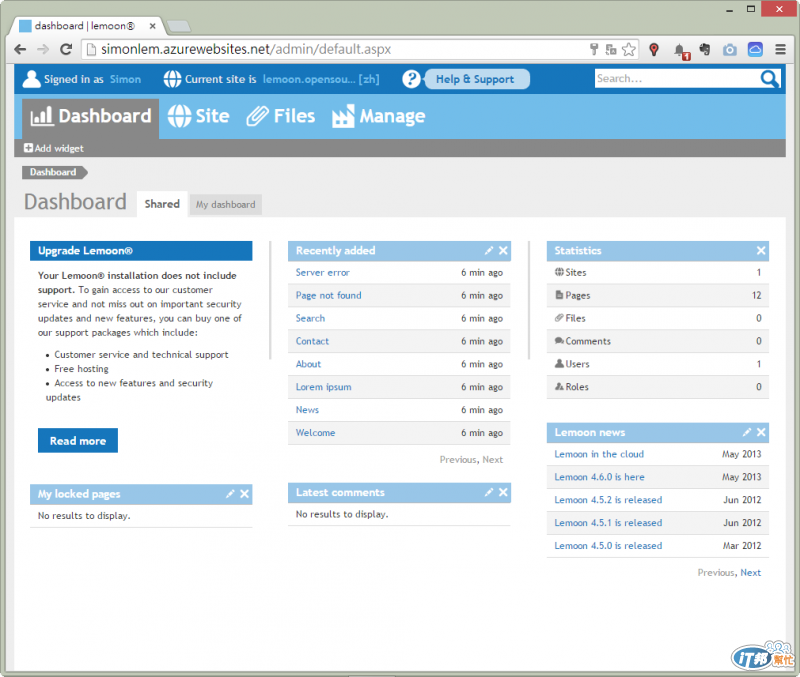Open the Manage main menu
This screenshot has height=677, width=800.
tap(378, 116)
